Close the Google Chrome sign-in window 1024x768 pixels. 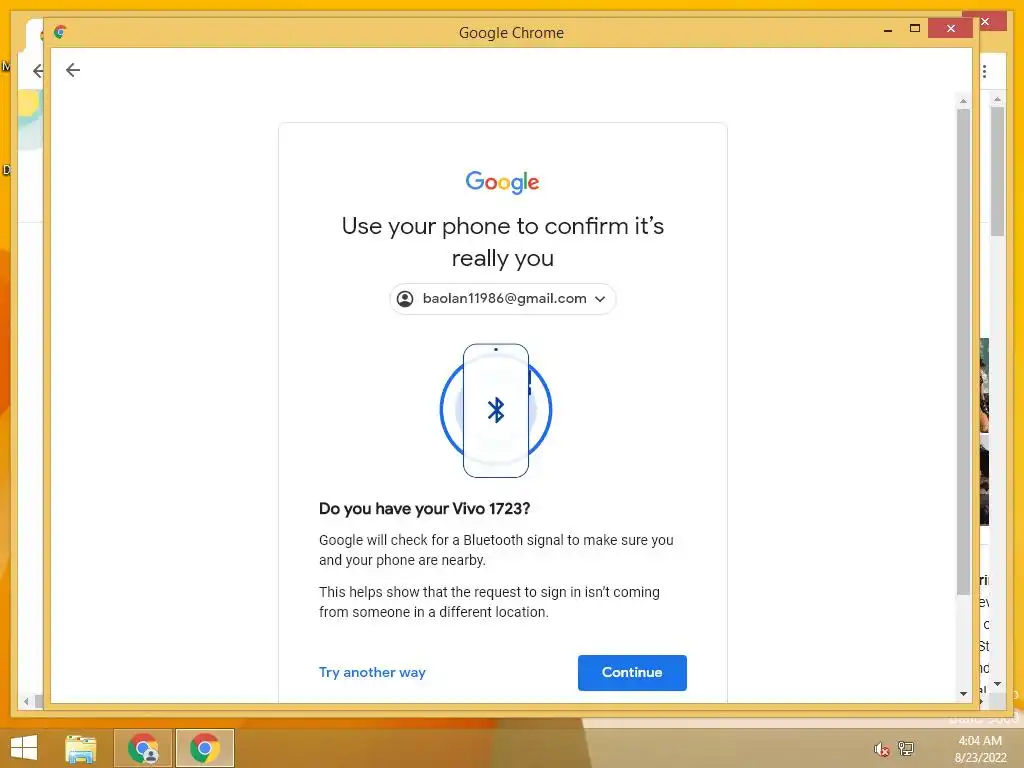(950, 29)
